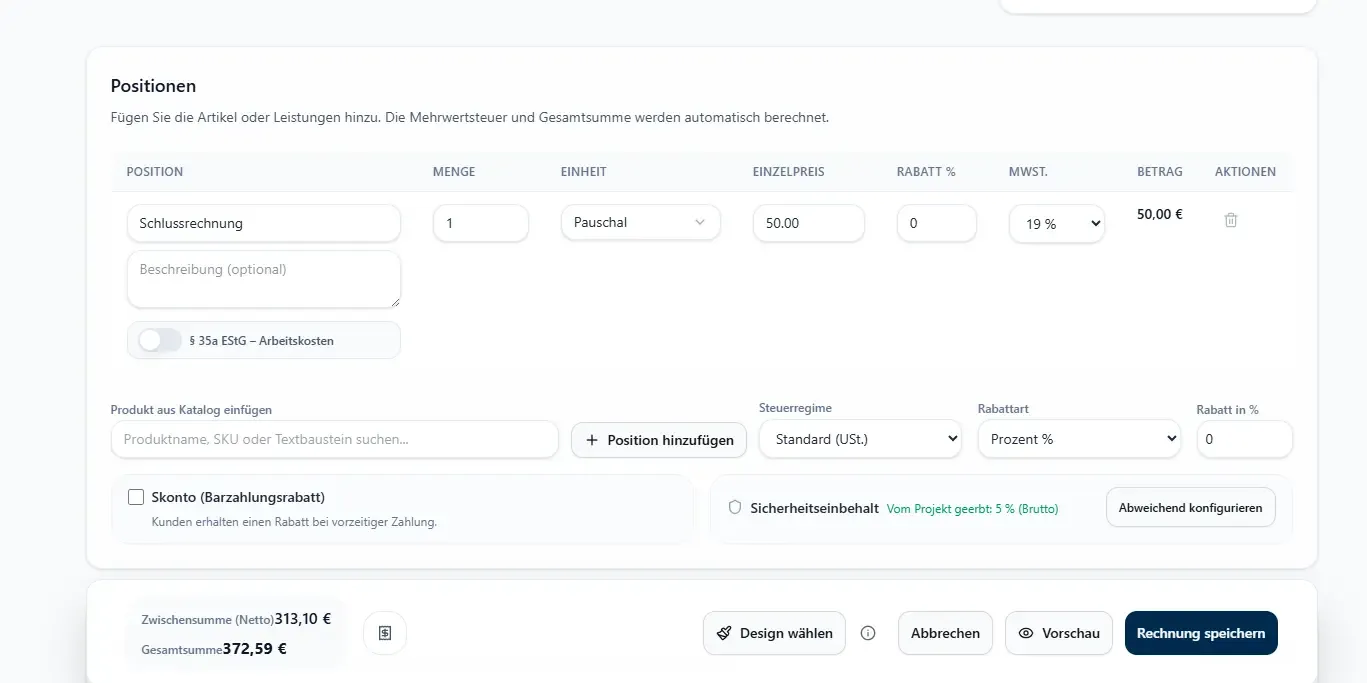Click Abweichend konfigurieren button
Image resolution: width=1367 pixels, height=683 pixels.
[x=1190, y=507]
